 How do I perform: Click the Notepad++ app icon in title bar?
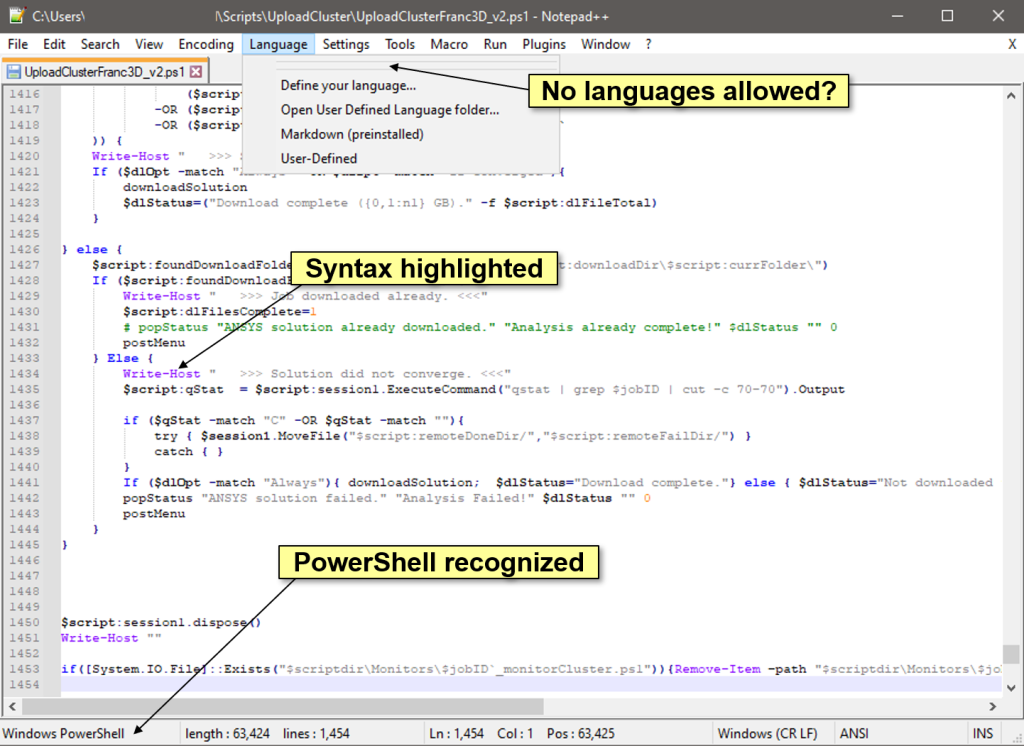tap(17, 16)
